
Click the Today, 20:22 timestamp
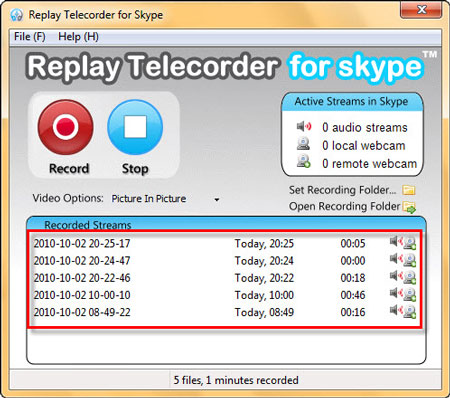(x=264, y=278)
